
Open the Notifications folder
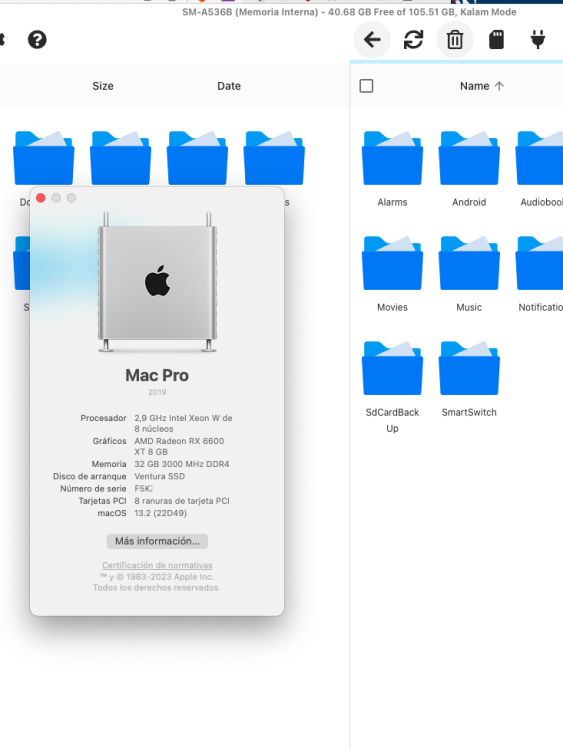click(540, 274)
